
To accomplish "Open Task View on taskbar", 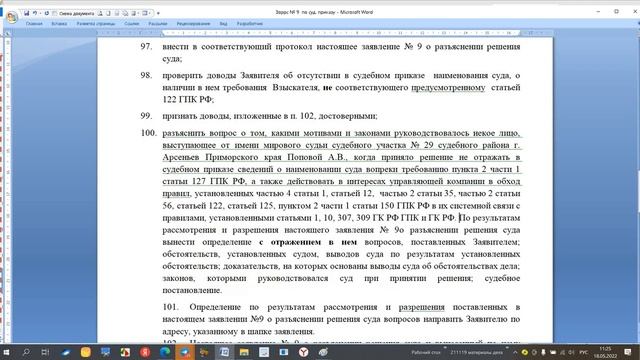I will coord(45,352).
